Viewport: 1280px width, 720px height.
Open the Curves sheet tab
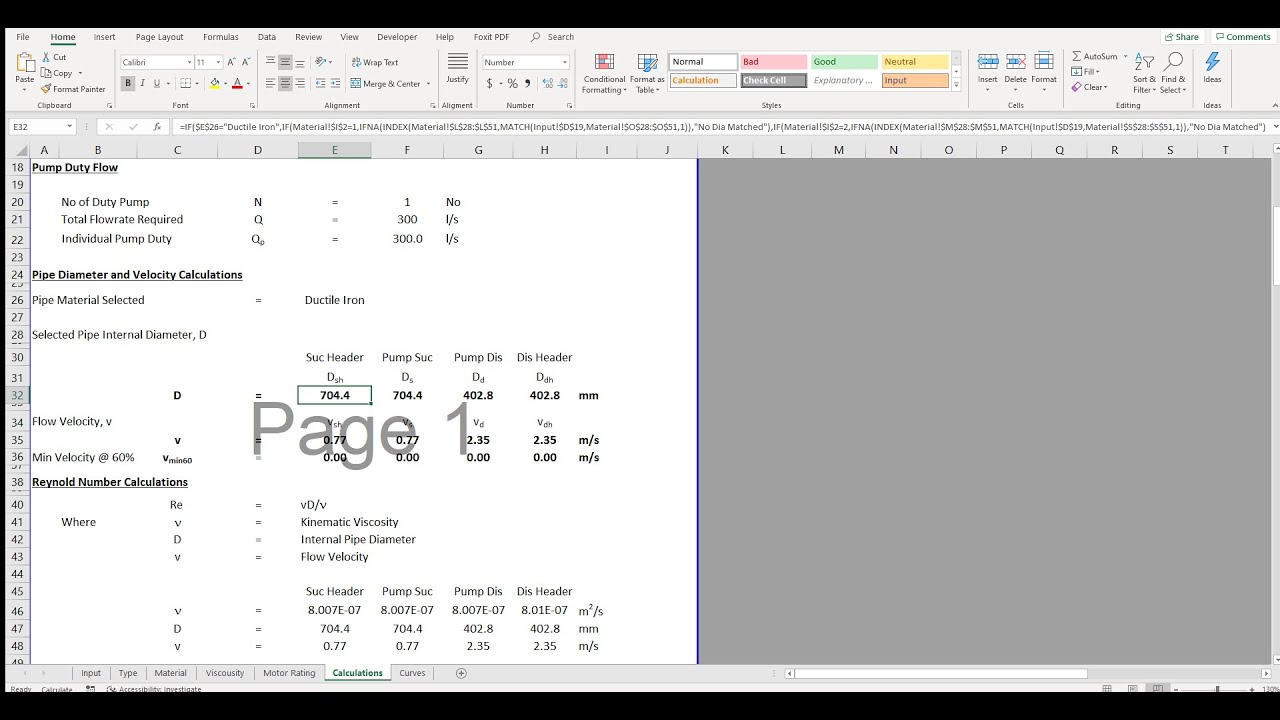[412, 673]
